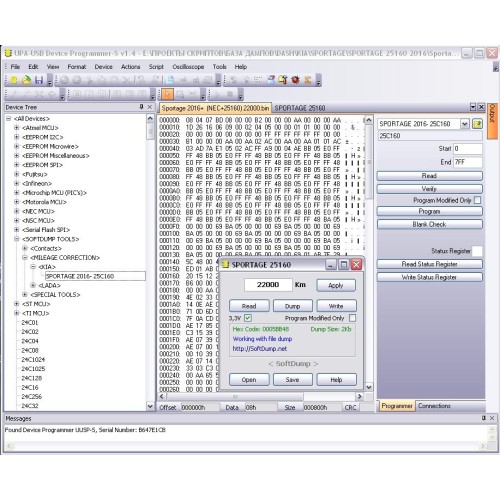Enable Program Modified Only in SPORTAGE dialog
The image size is (500, 500).
[x=352, y=318]
